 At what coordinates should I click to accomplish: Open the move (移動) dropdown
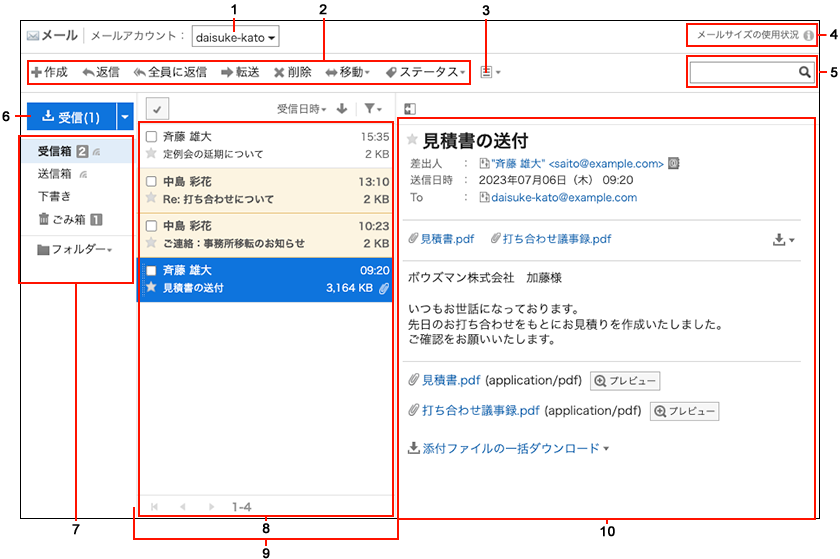coord(348,72)
